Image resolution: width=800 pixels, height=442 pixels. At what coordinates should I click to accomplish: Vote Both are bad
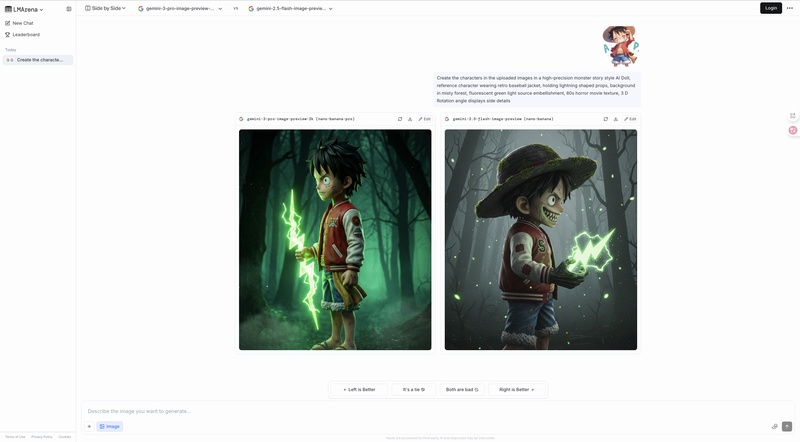(x=462, y=389)
